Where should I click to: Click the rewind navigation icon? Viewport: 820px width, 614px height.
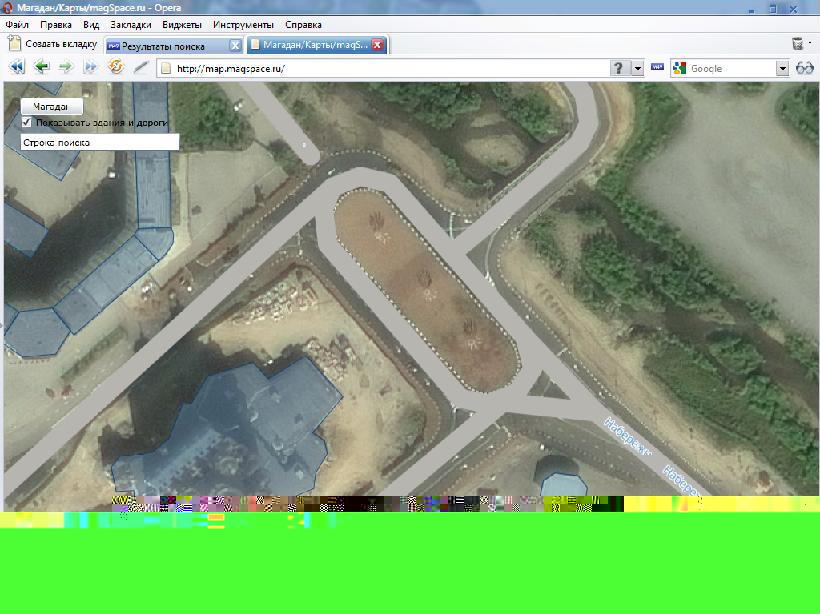(x=17, y=68)
